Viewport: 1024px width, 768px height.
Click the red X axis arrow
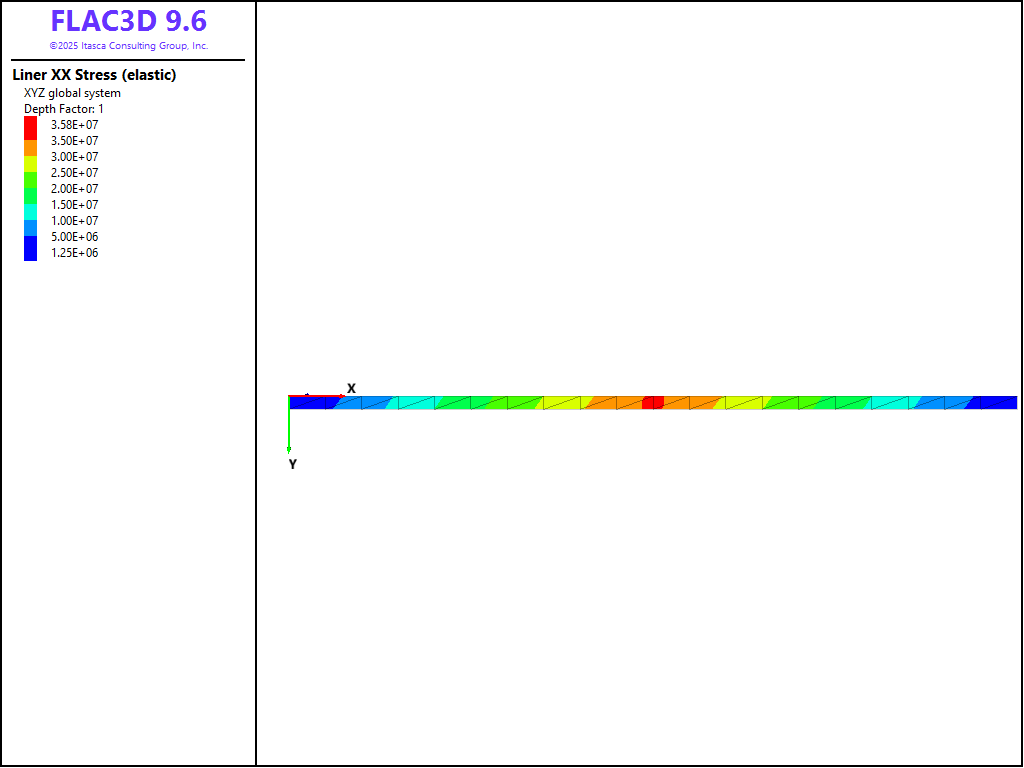click(x=318, y=397)
